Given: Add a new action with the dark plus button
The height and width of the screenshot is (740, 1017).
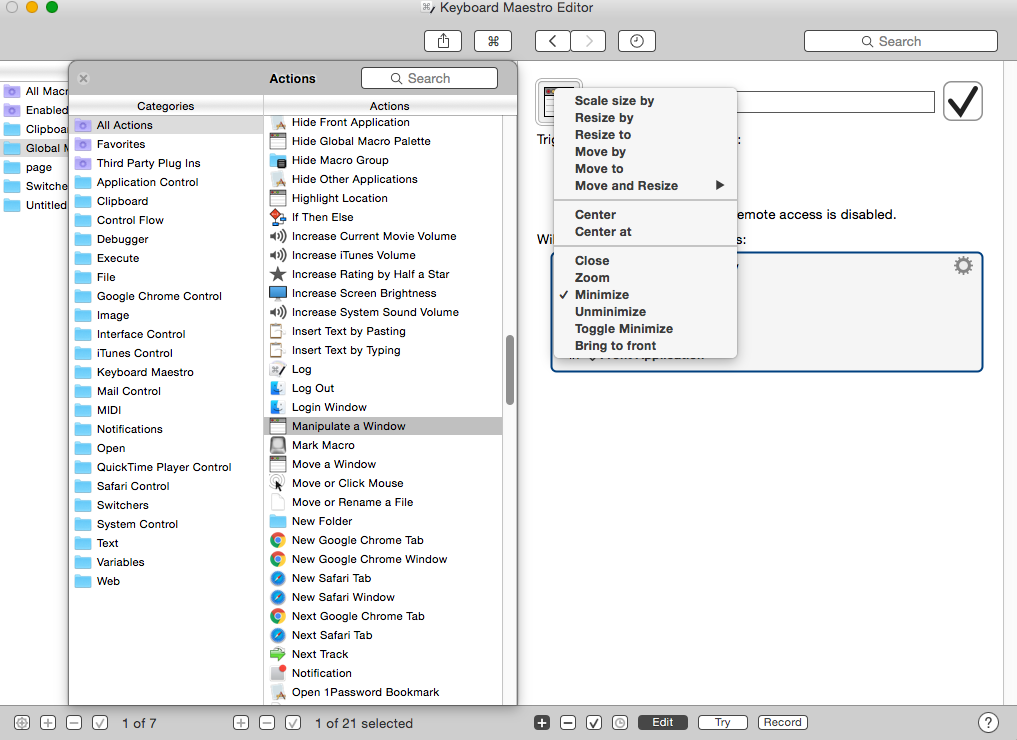Looking at the screenshot, I should (x=542, y=722).
